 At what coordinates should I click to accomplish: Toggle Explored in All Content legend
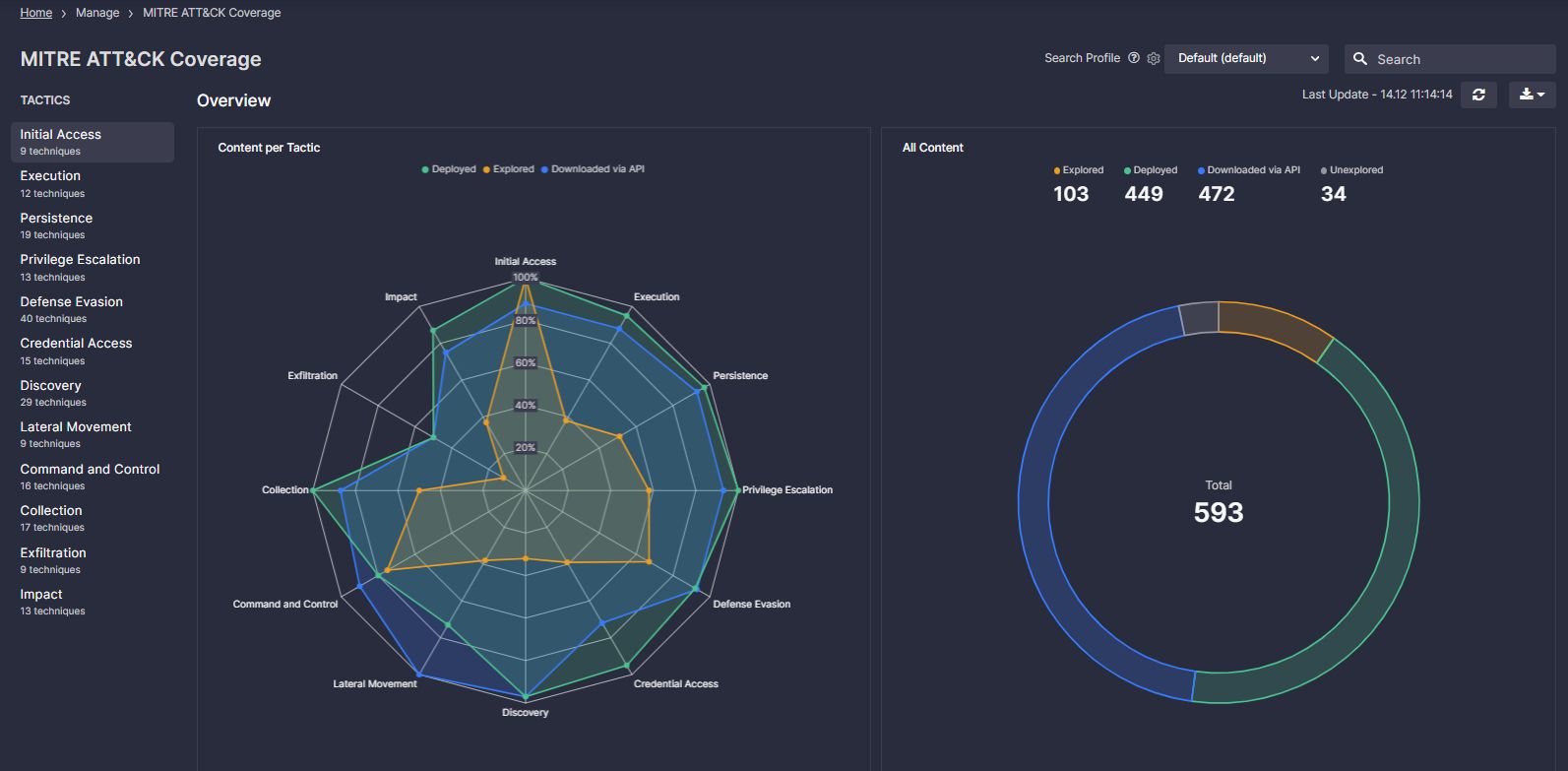tap(1079, 170)
